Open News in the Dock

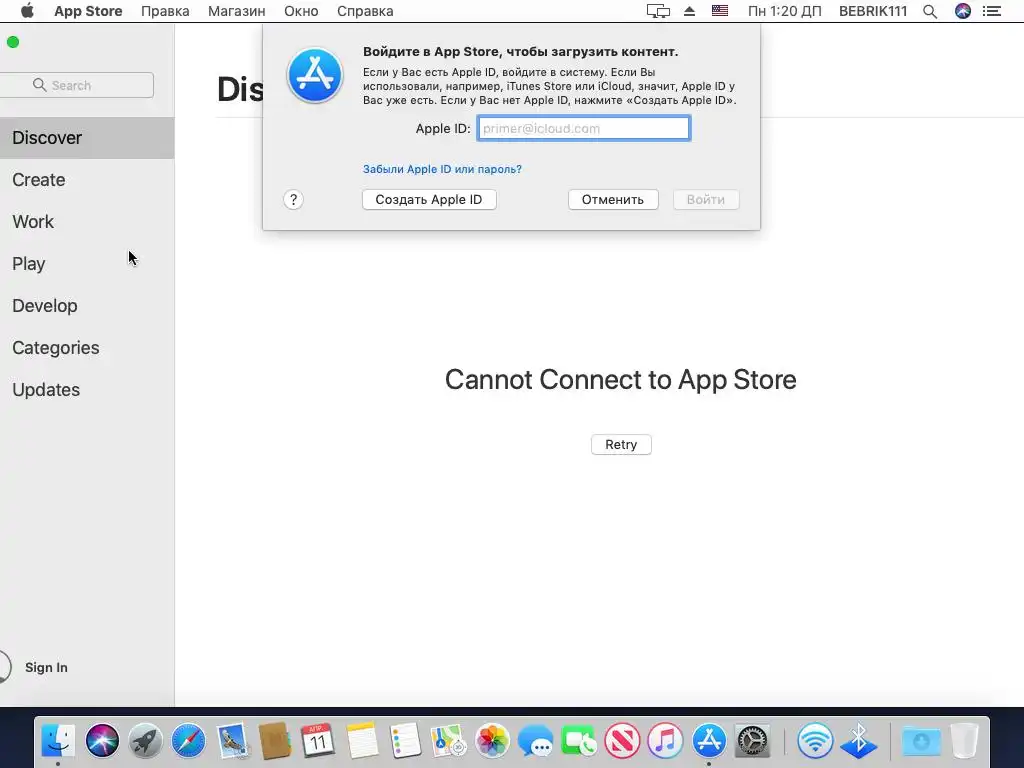622,741
